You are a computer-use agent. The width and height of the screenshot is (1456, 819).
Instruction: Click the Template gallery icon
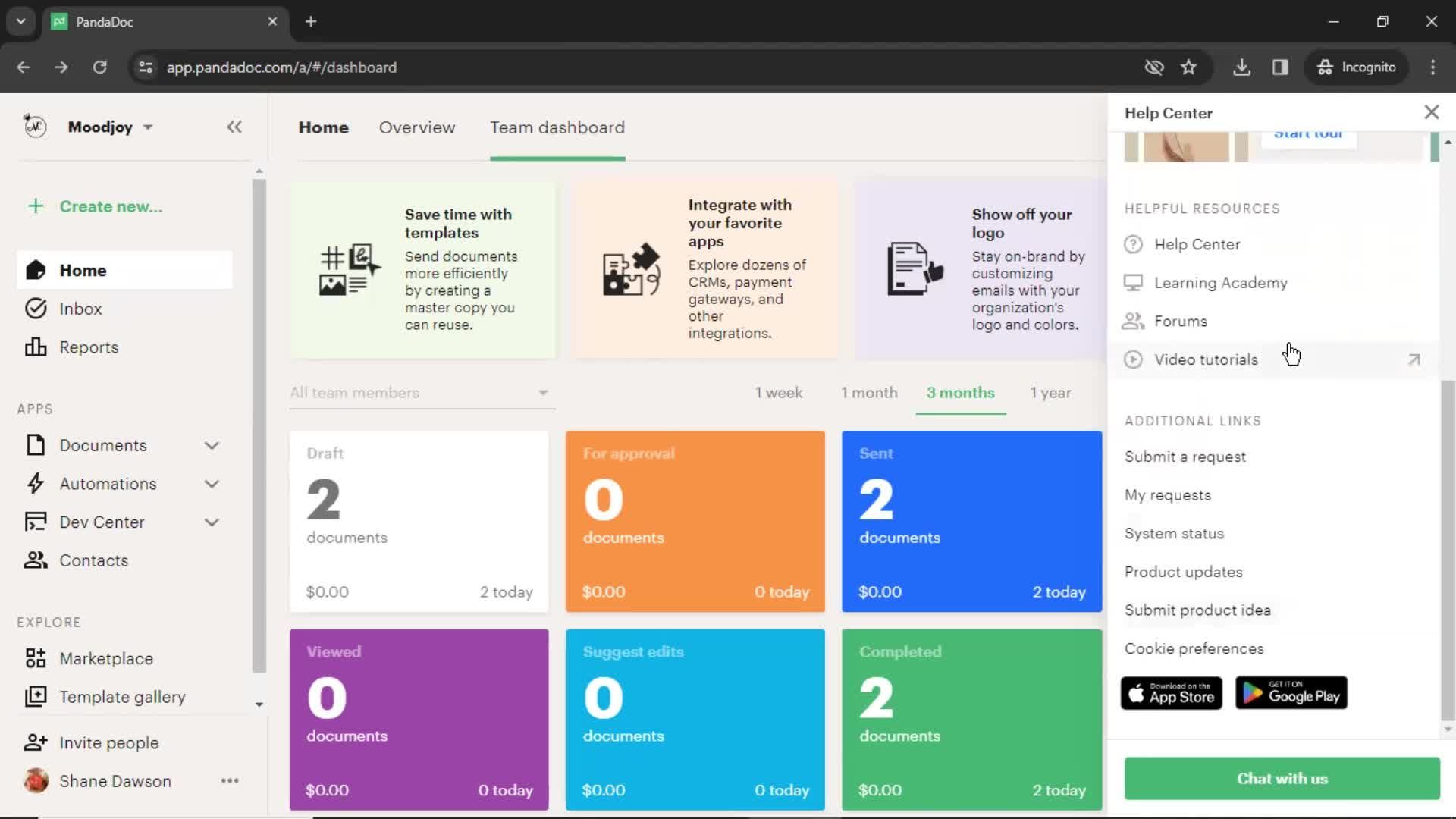36,696
